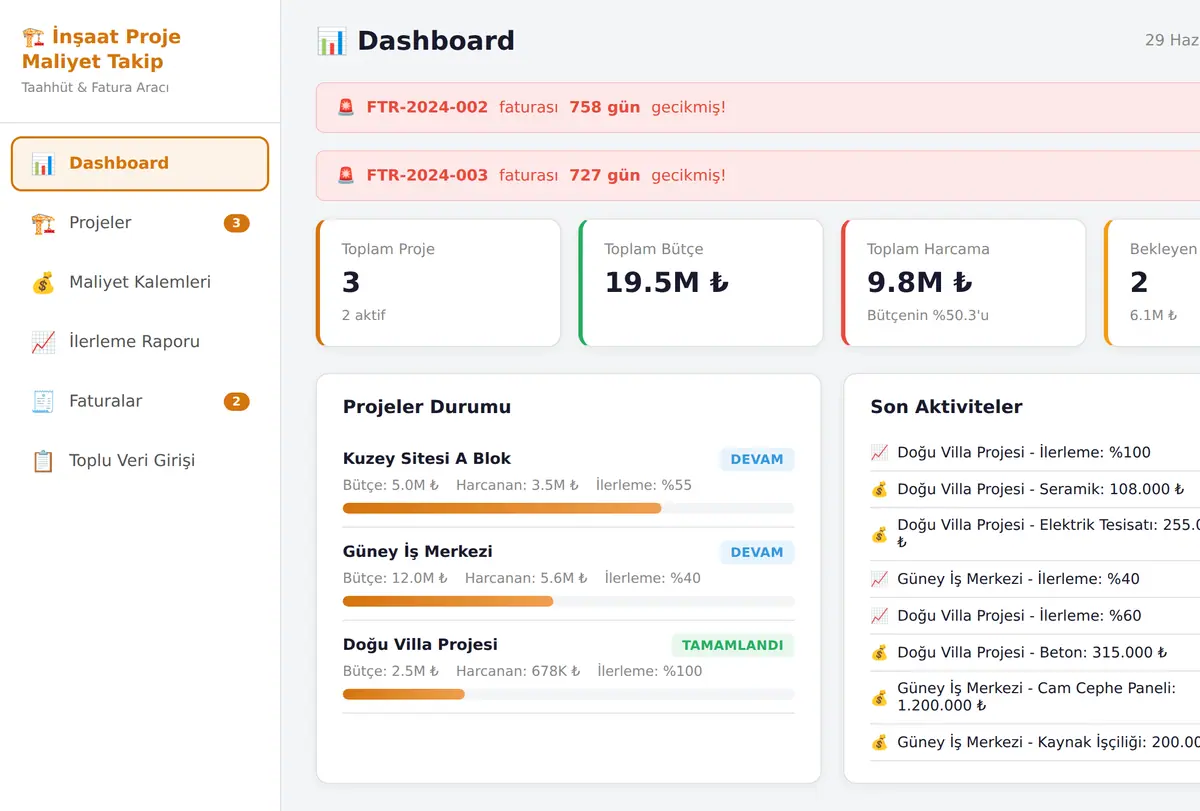Click the chart icon beside Doğu Villa İlerleme: %100
Viewport: 1200px width, 811px height.
click(880, 452)
